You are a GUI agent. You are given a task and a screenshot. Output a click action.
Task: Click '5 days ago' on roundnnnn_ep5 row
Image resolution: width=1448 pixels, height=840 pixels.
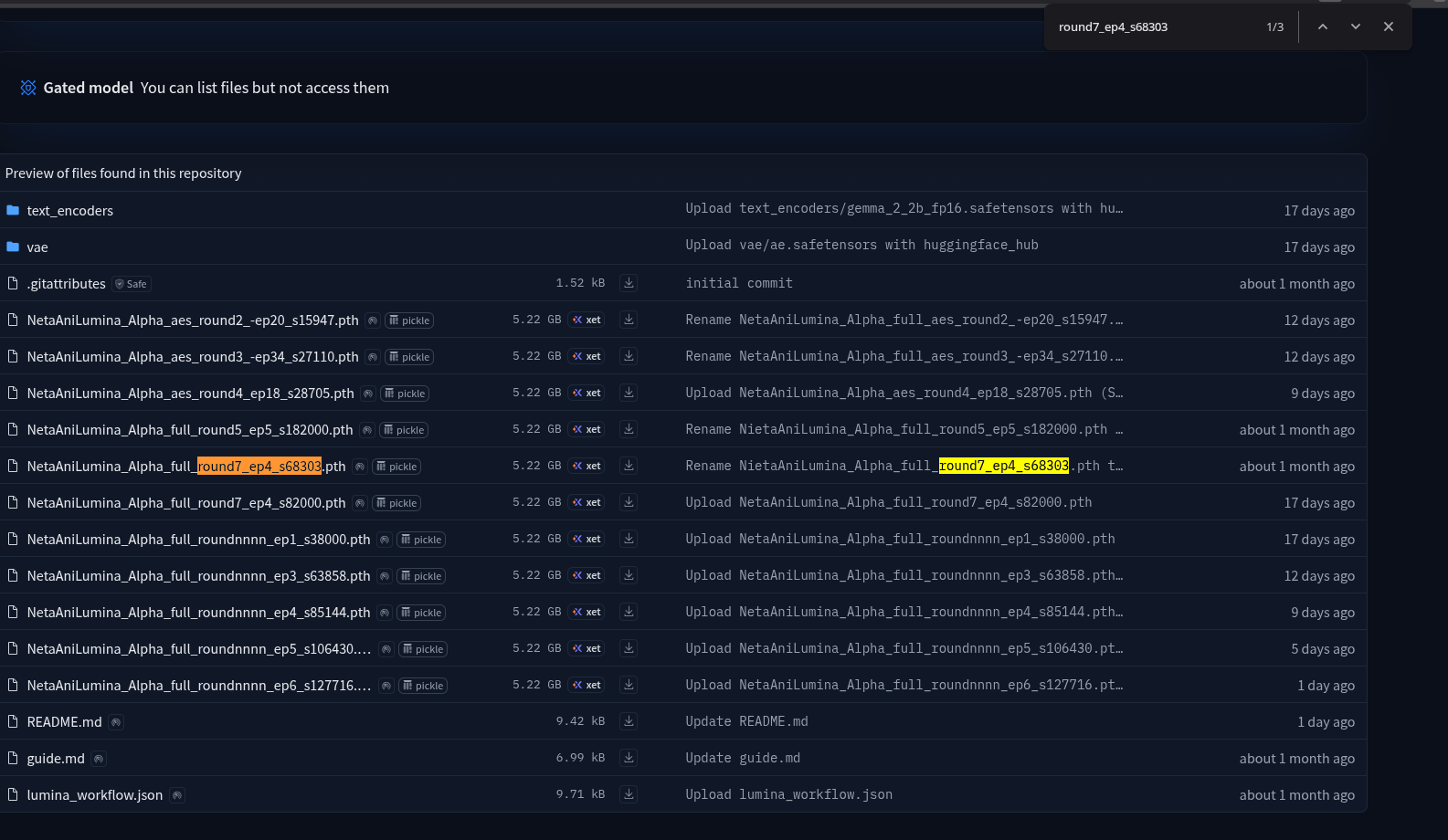pos(1323,649)
